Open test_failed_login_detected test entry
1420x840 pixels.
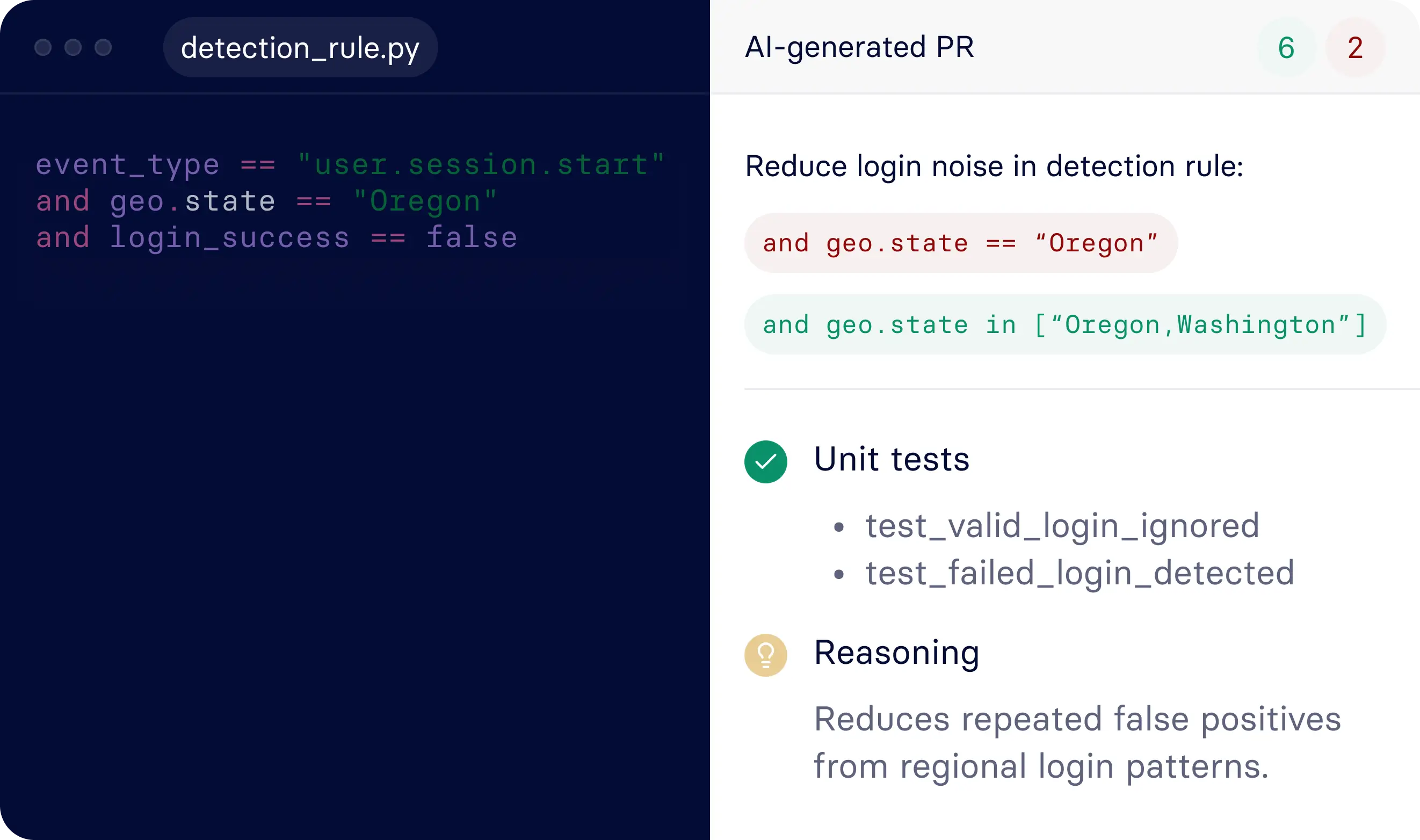point(1080,573)
